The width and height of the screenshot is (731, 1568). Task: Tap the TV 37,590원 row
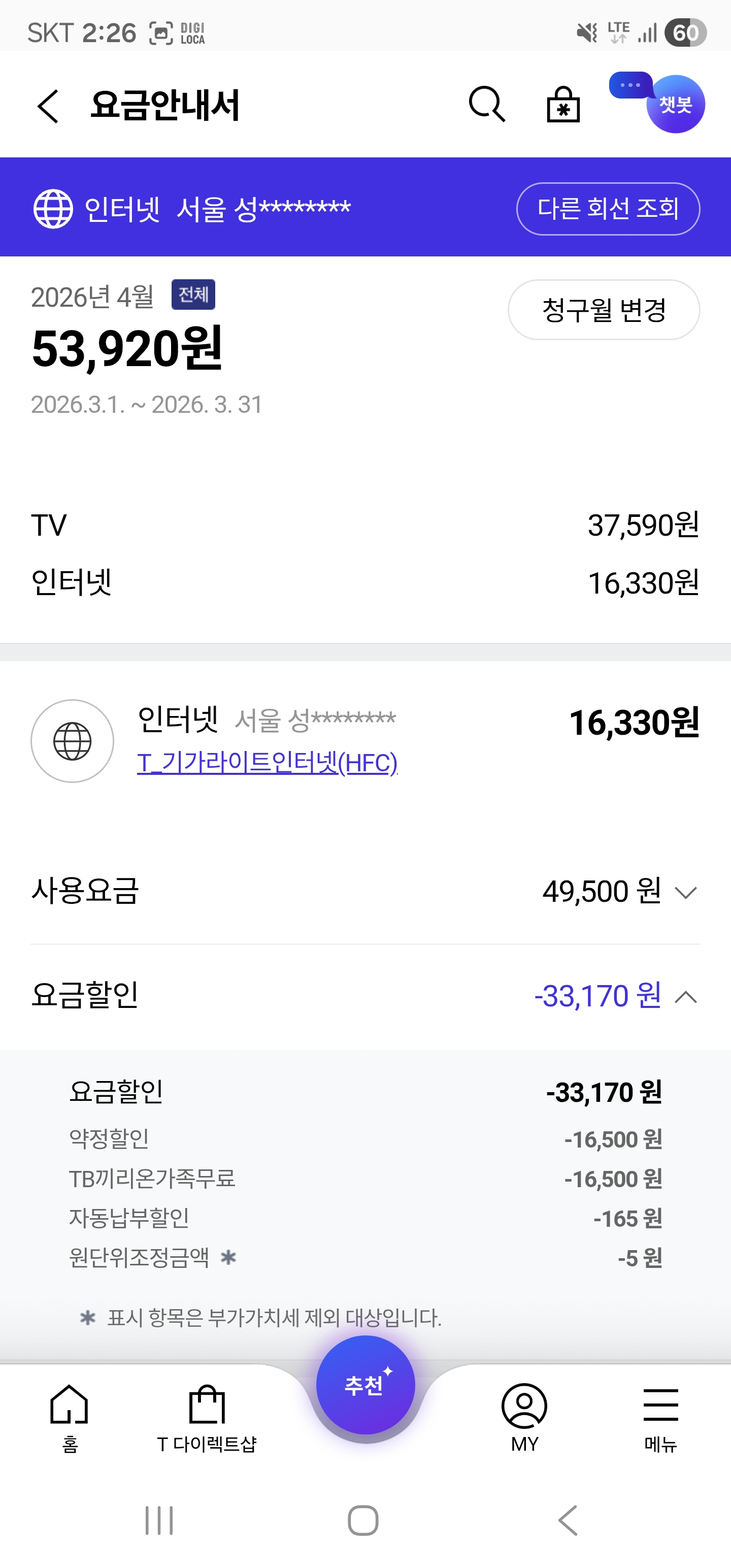point(365,525)
